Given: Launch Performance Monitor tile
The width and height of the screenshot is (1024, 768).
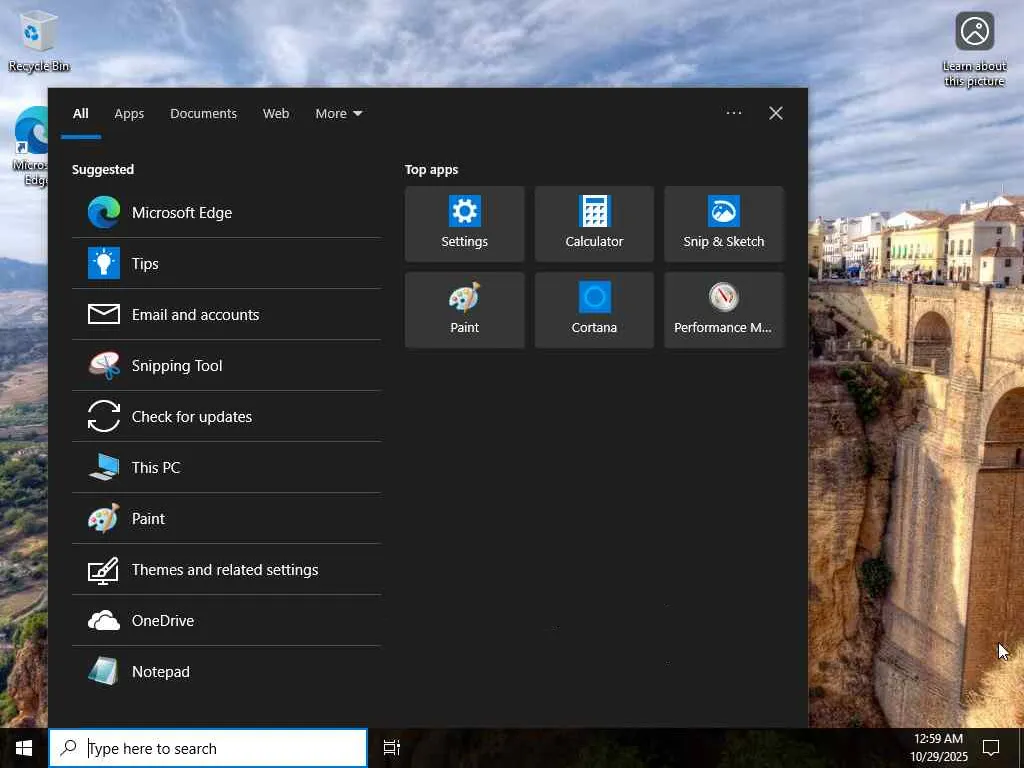Looking at the screenshot, I should click(724, 310).
